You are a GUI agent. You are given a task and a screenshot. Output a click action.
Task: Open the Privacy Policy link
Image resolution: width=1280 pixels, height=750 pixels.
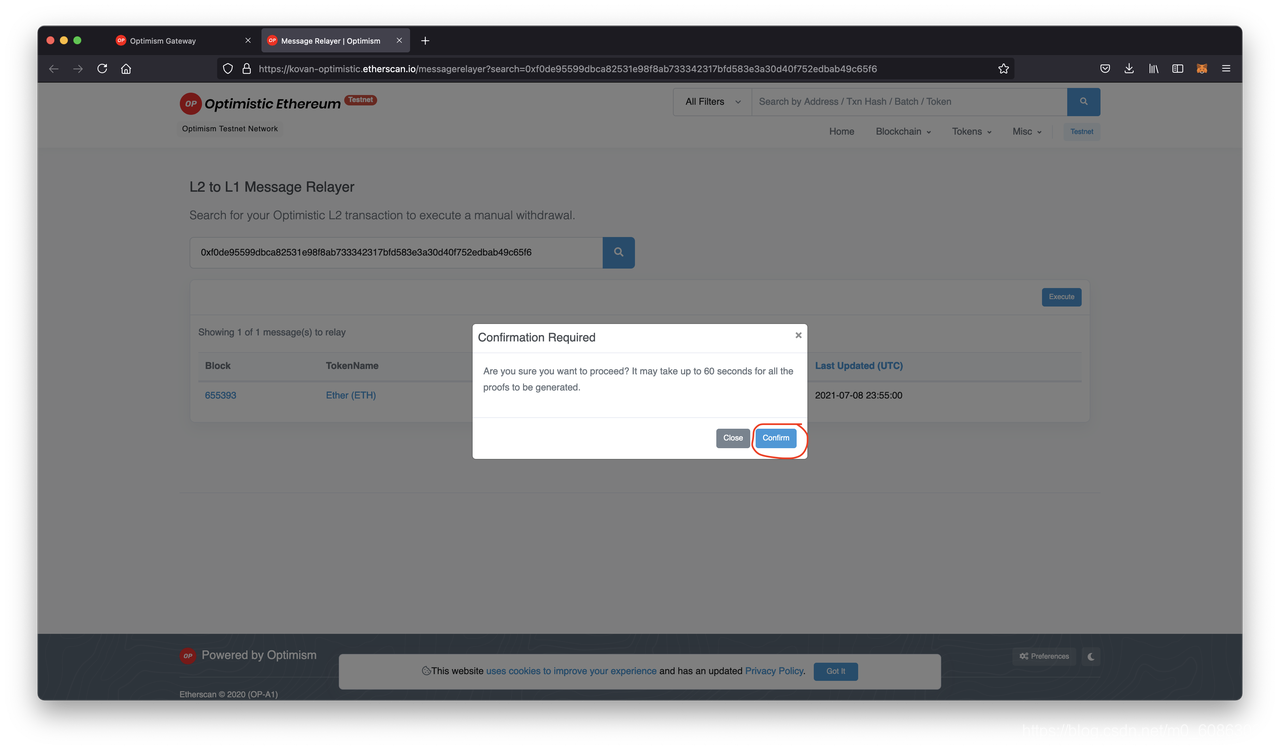[774, 671]
